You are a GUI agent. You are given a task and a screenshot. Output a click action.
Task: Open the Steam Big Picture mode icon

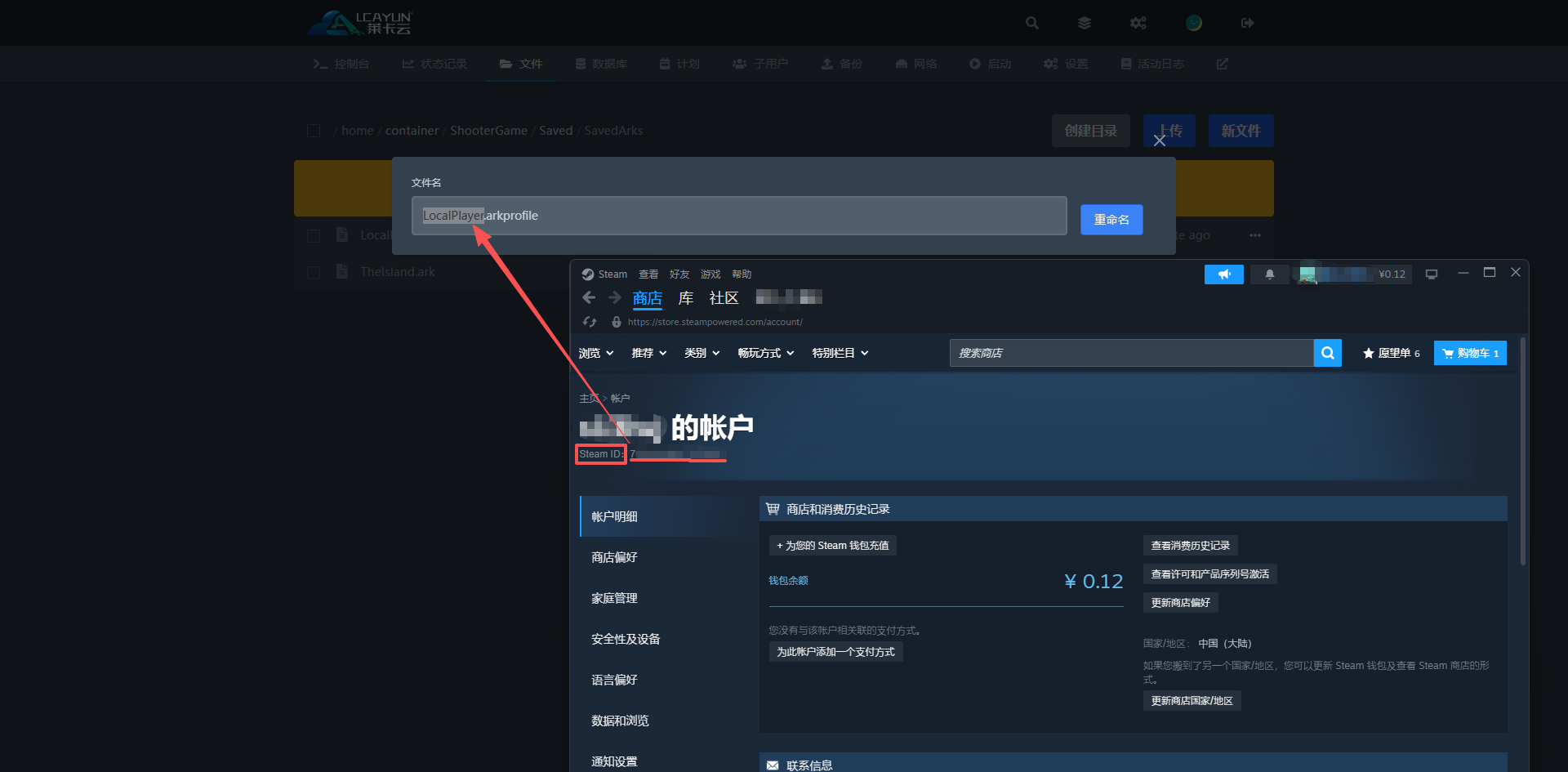point(1431,274)
